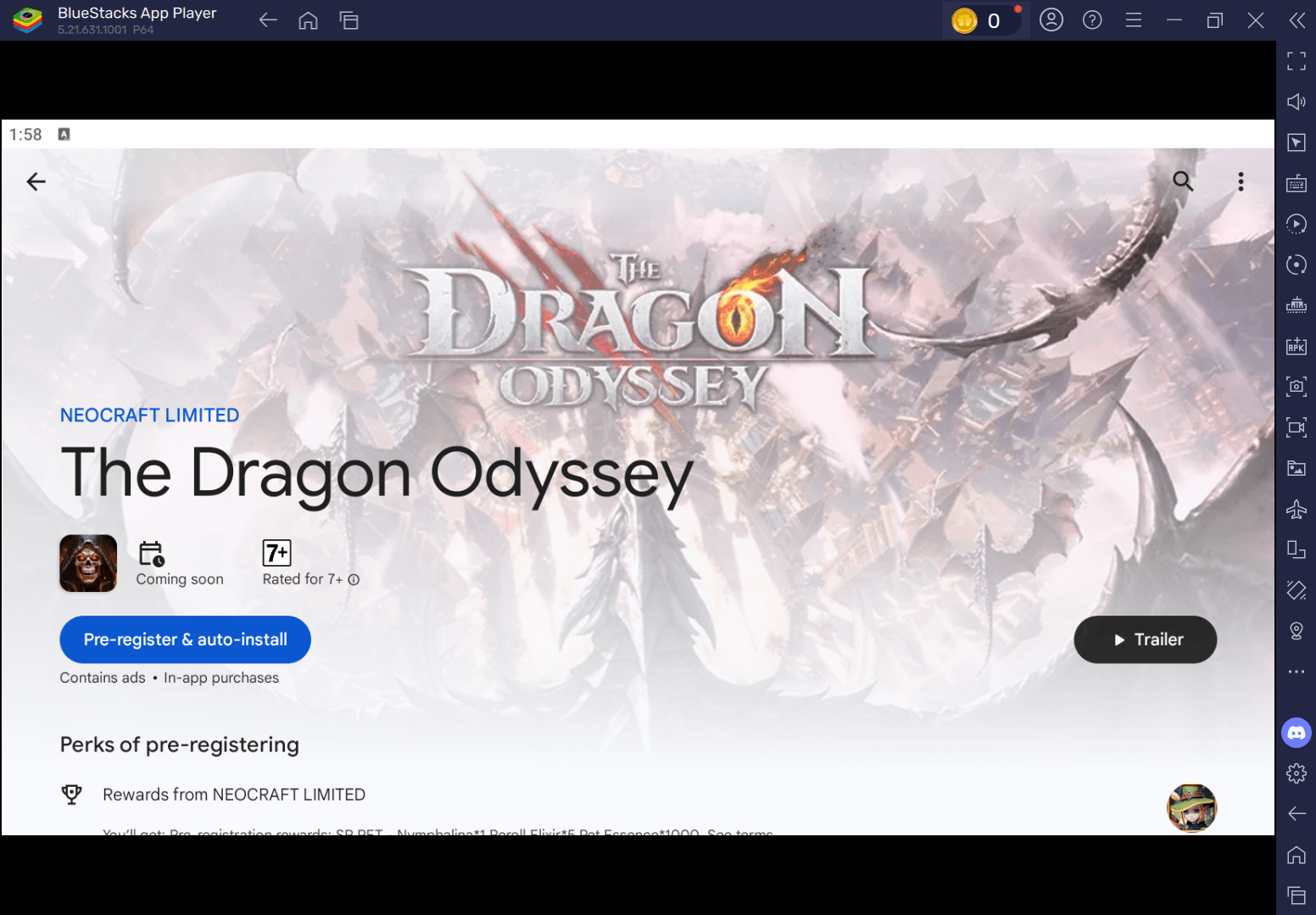Open recent apps from title bar
Viewport: 1316px width, 915px height.
(349, 20)
